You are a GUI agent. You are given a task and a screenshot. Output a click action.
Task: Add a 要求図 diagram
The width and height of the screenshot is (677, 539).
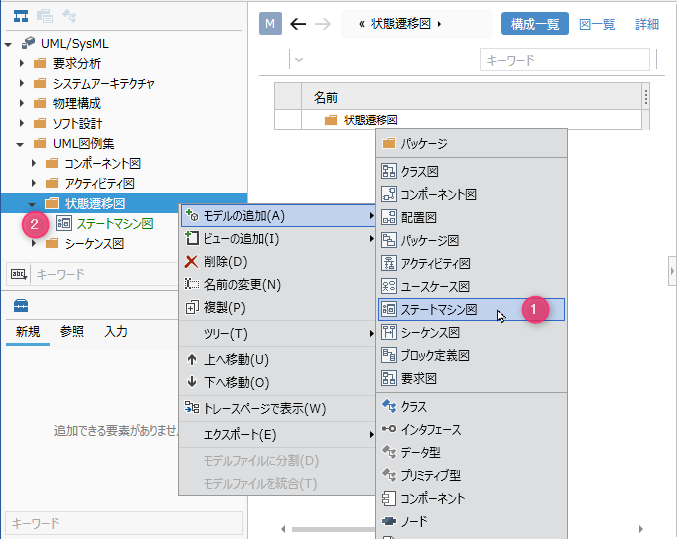click(471, 378)
